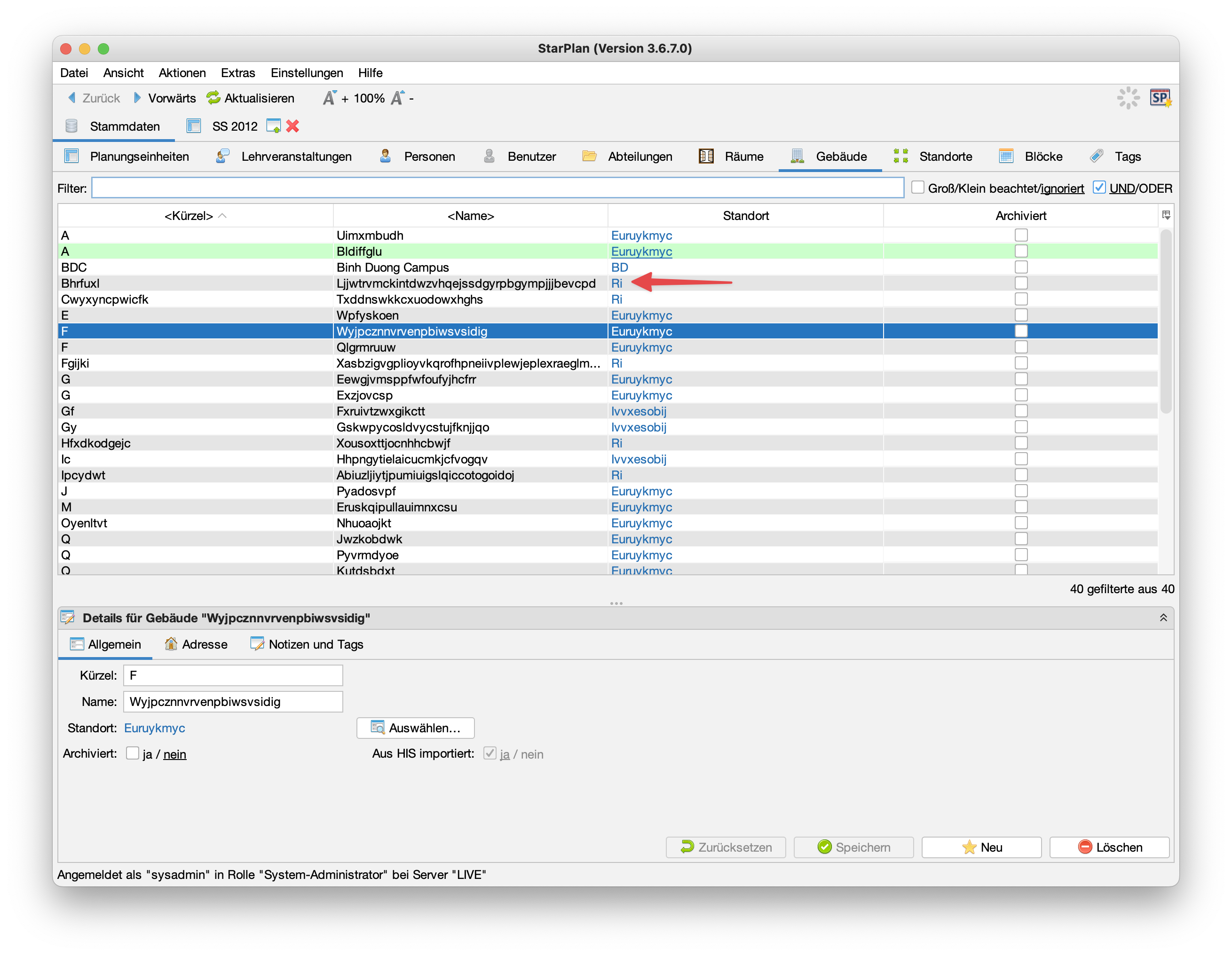The image size is (1232, 956).
Task: Check Archiviert ja/nein in details
Action: click(133, 753)
